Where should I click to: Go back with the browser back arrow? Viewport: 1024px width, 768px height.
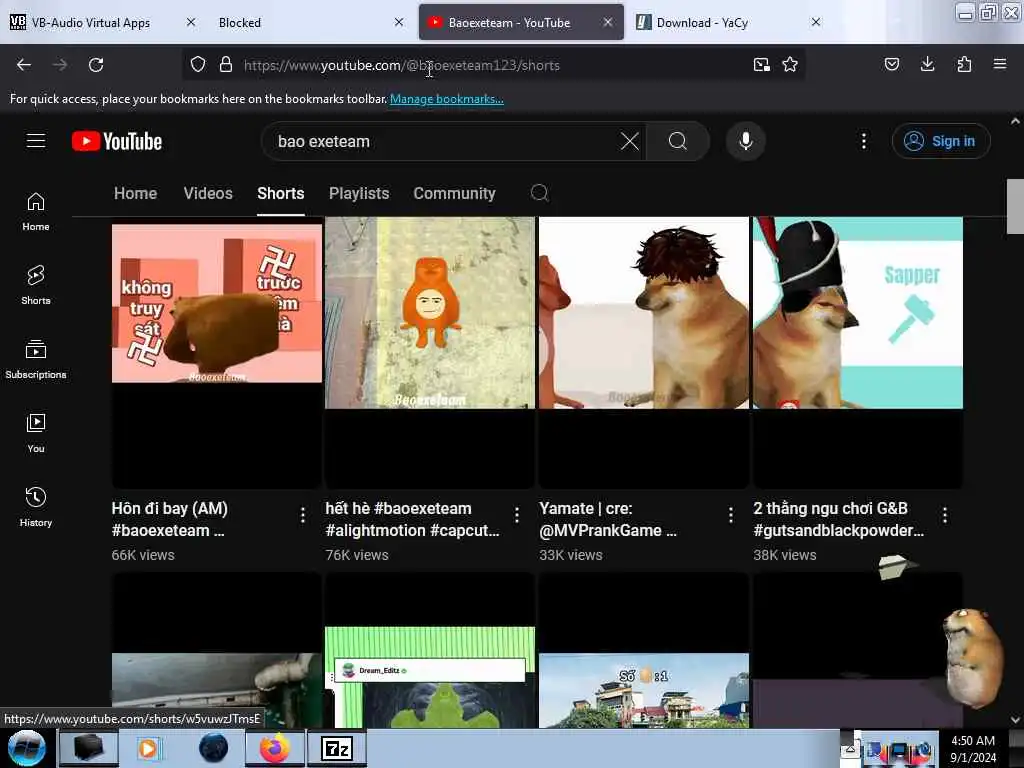[24, 65]
